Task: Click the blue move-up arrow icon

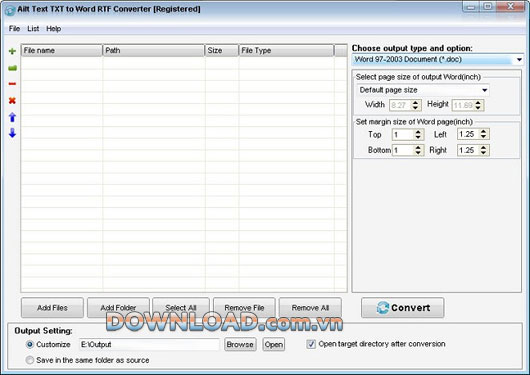Action: (x=12, y=117)
